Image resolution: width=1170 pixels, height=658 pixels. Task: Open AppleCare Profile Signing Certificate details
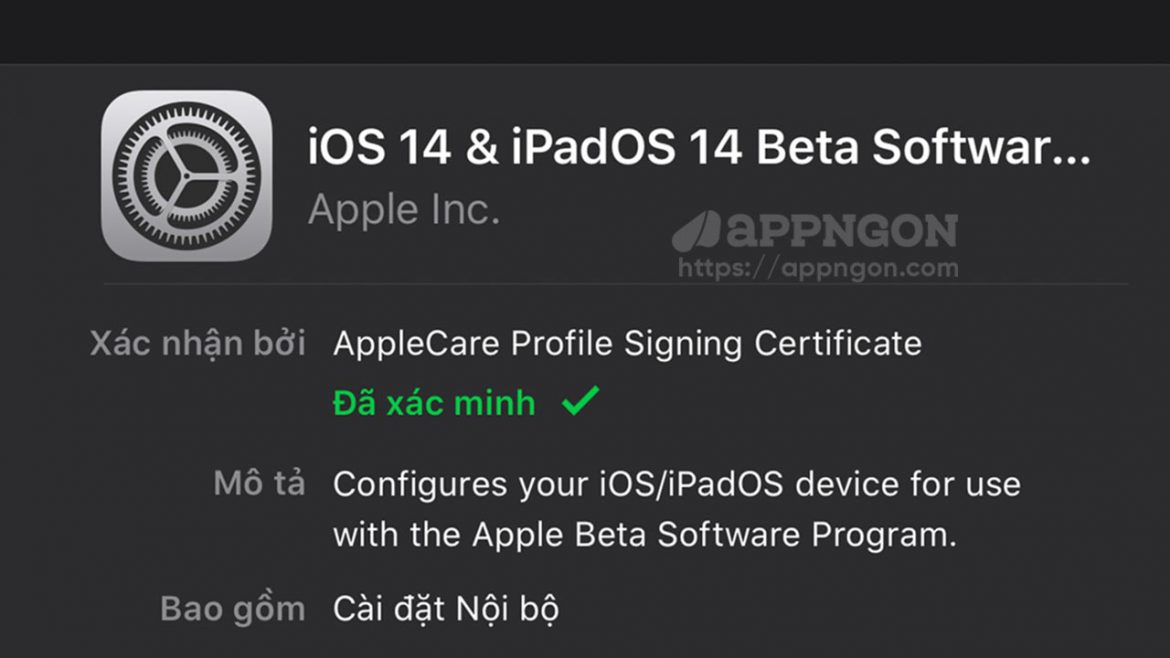click(627, 344)
